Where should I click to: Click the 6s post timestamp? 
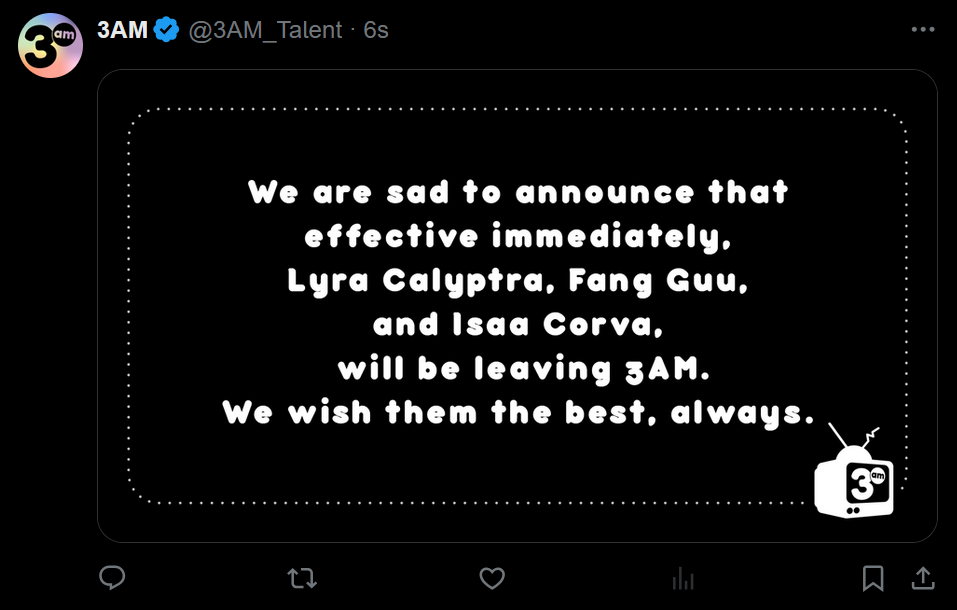pos(376,30)
